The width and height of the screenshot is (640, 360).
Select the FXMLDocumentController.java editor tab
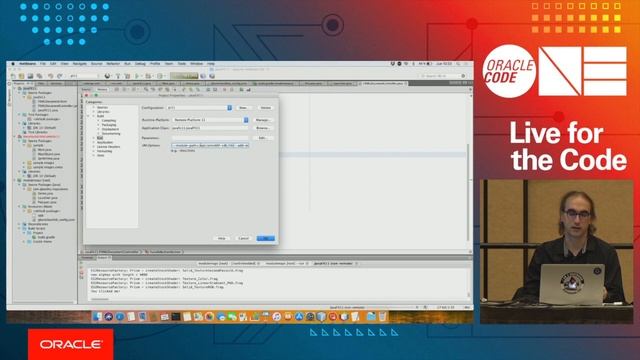coord(383,83)
